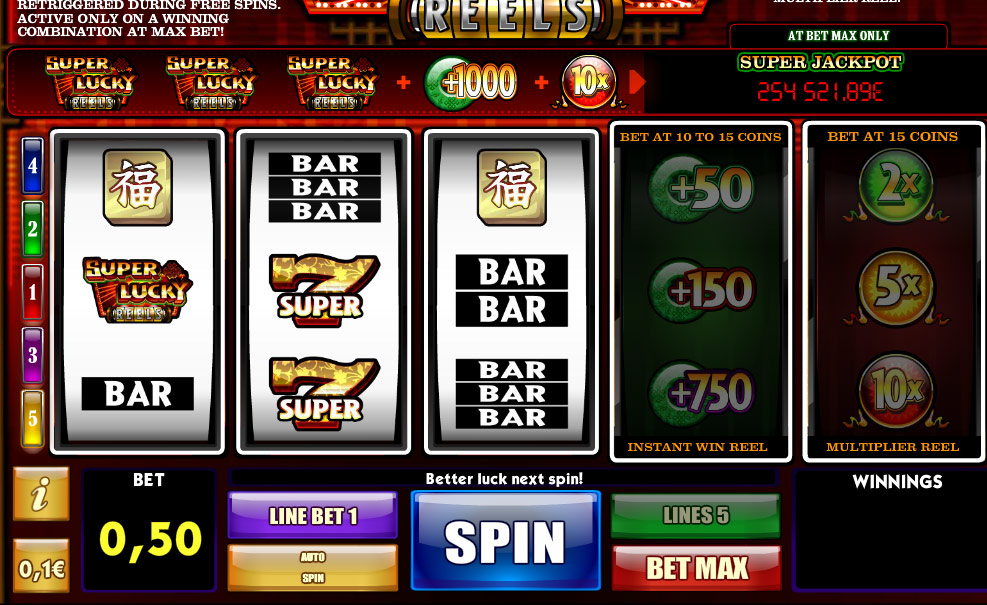Image resolution: width=987 pixels, height=605 pixels.
Task: Click payline 3 purple indicator
Action: tap(32, 355)
